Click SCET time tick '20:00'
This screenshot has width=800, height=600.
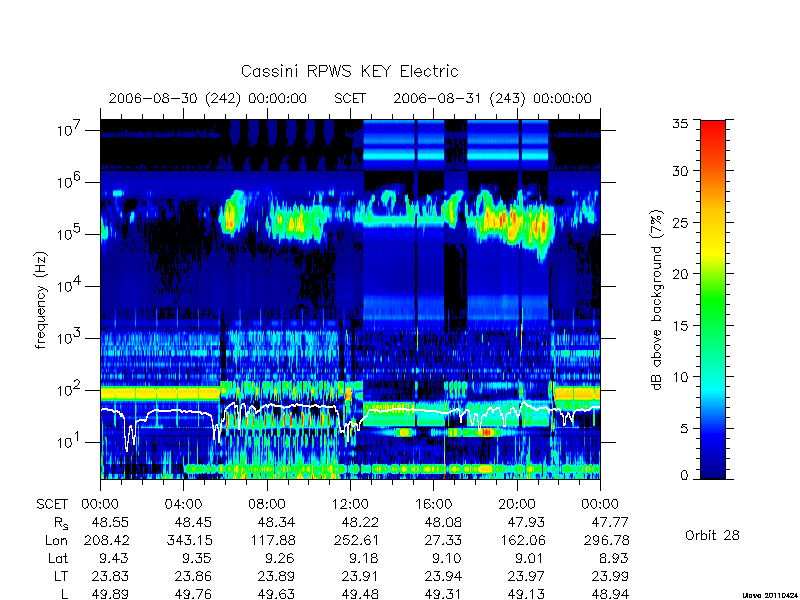pyautogui.click(x=517, y=504)
